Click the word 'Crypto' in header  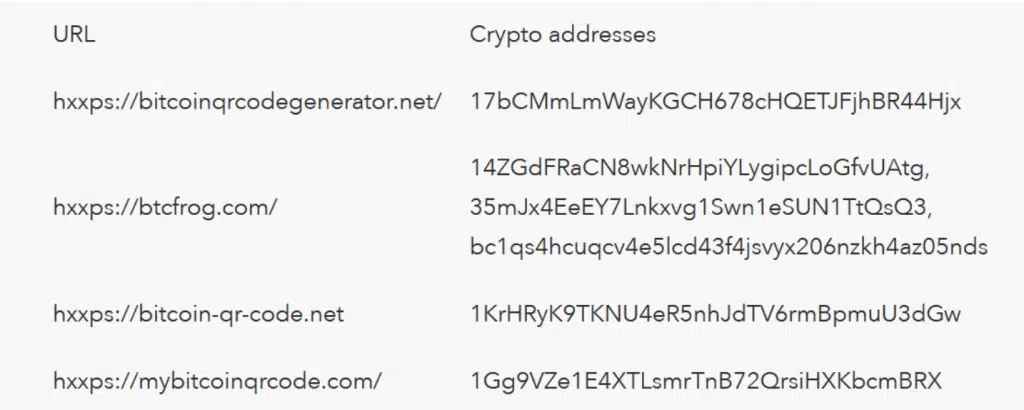505,36
